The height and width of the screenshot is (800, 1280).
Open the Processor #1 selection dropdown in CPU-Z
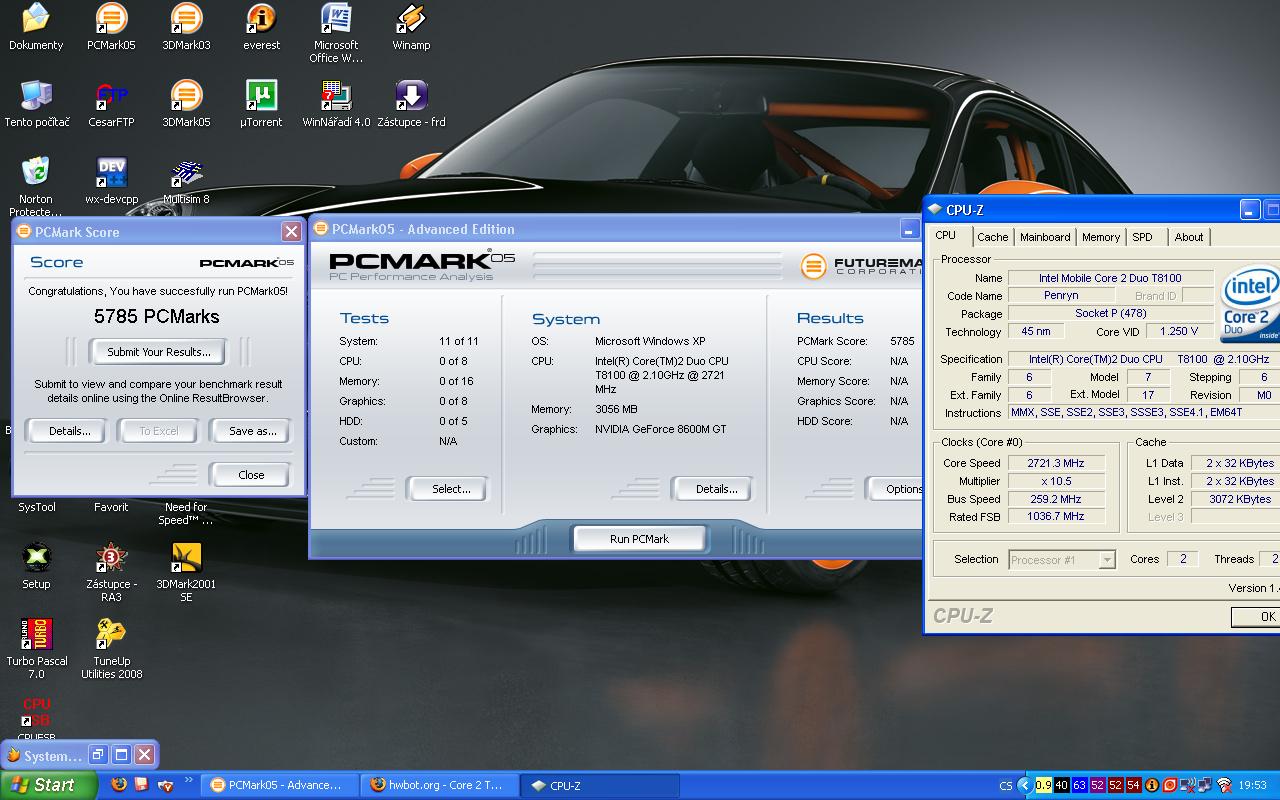(1062, 560)
